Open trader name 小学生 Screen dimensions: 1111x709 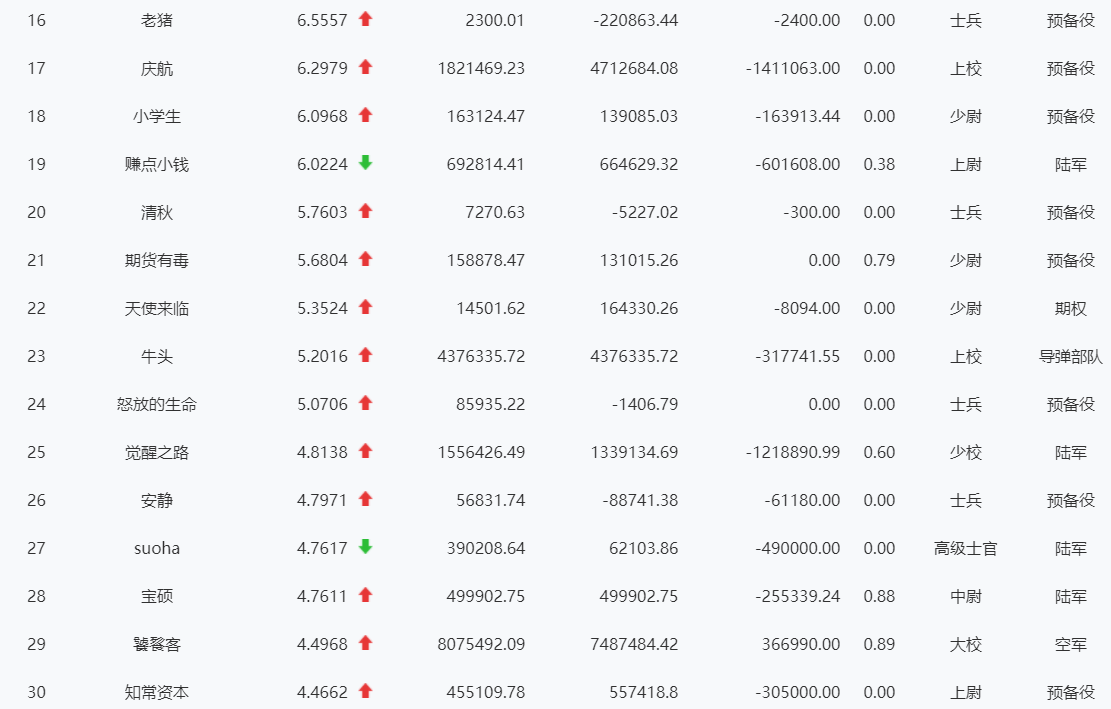coord(157,116)
